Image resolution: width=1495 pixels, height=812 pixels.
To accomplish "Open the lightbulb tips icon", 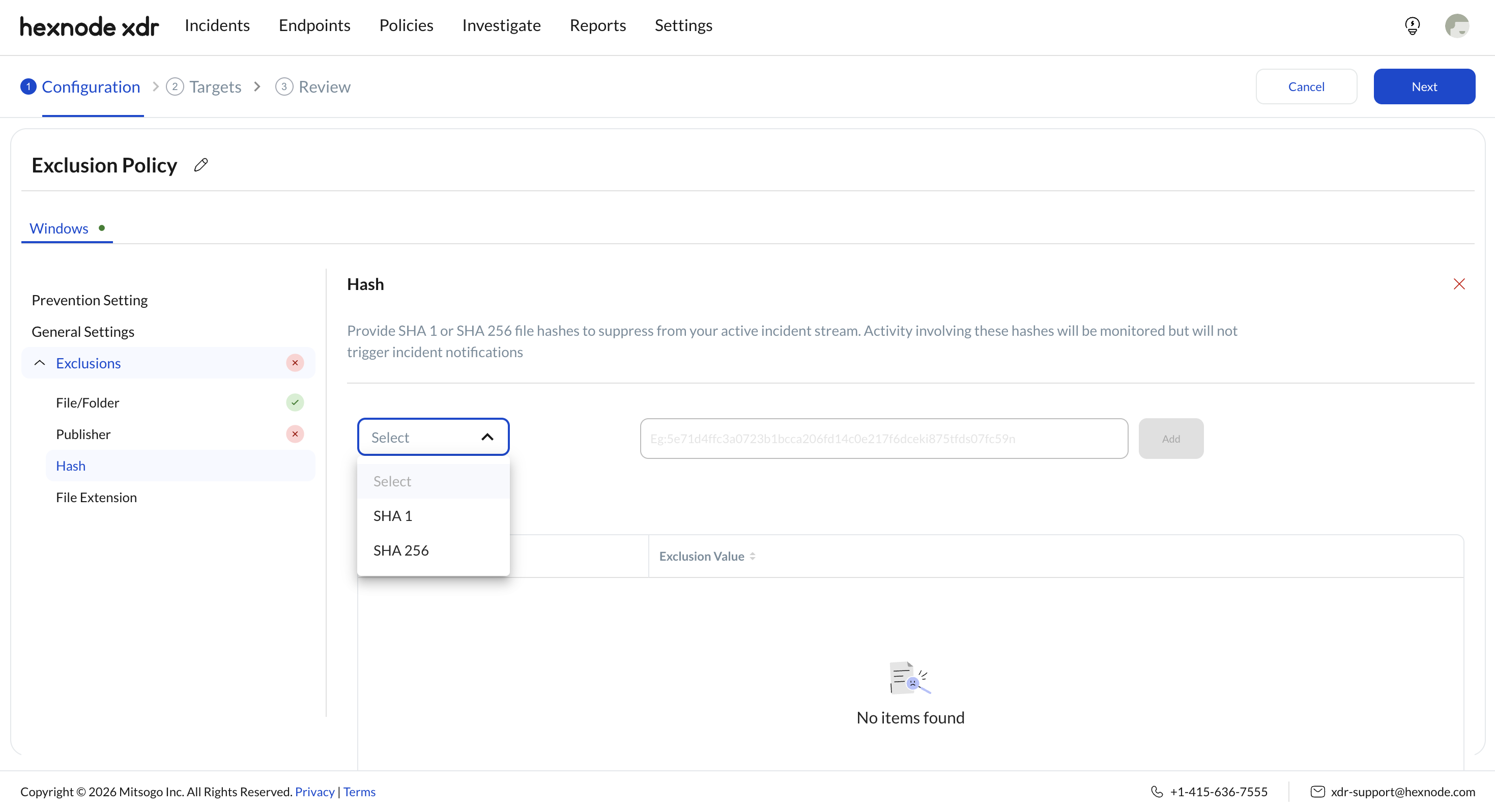I will (1412, 26).
